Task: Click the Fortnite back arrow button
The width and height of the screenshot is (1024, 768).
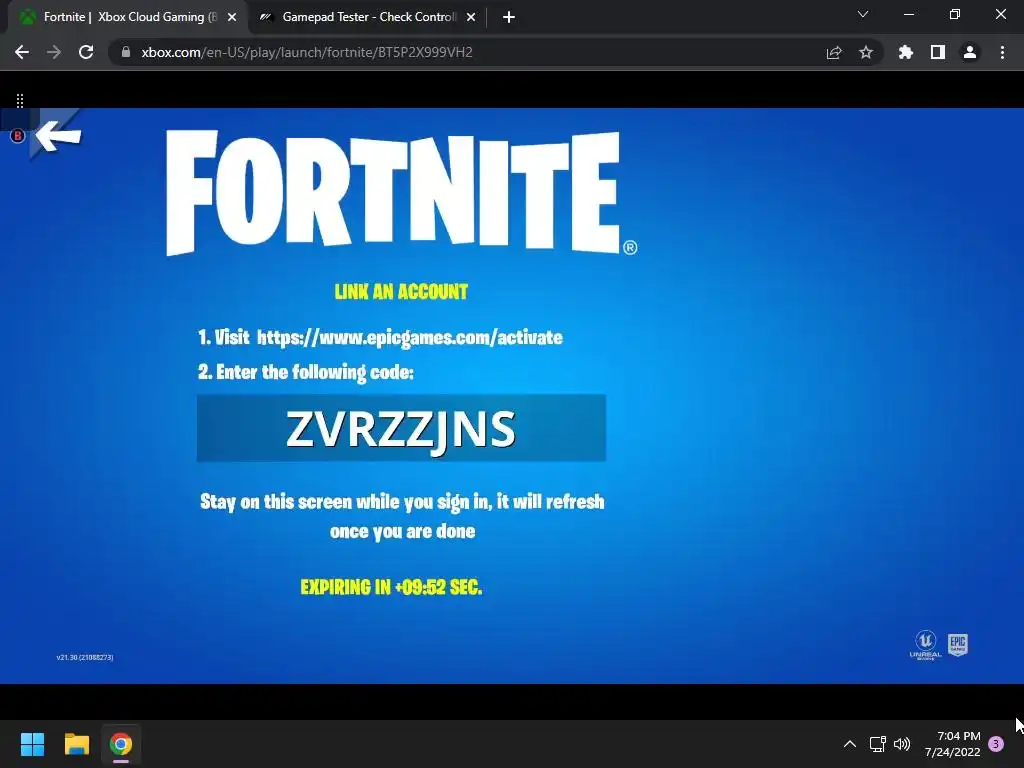Action: [x=58, y=135]
